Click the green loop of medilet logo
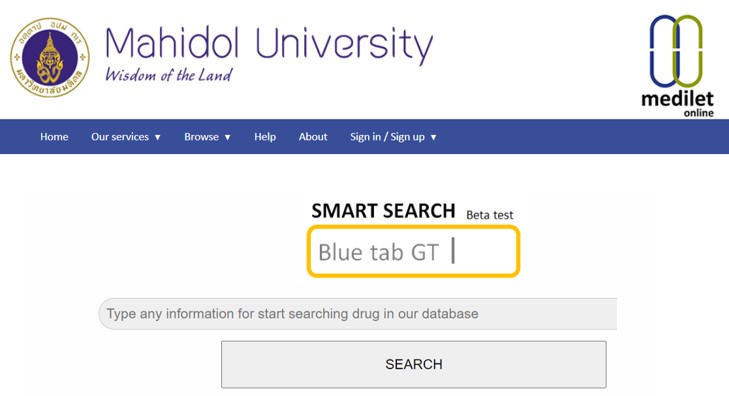729x396 pixels. point(688,51)
